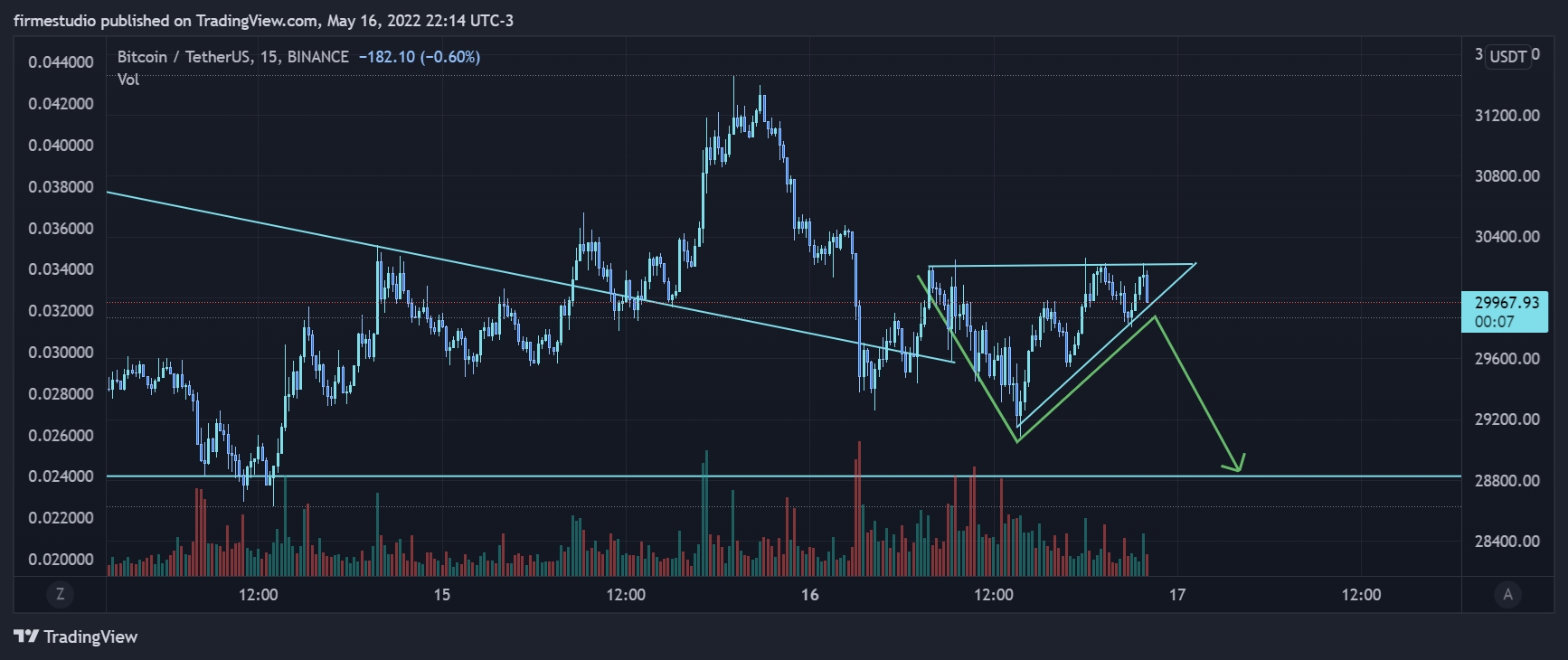Screen dimensions: 1568x660
Task: Click the −182.10 (−0.60%) change value
Action: click(420, 57)
